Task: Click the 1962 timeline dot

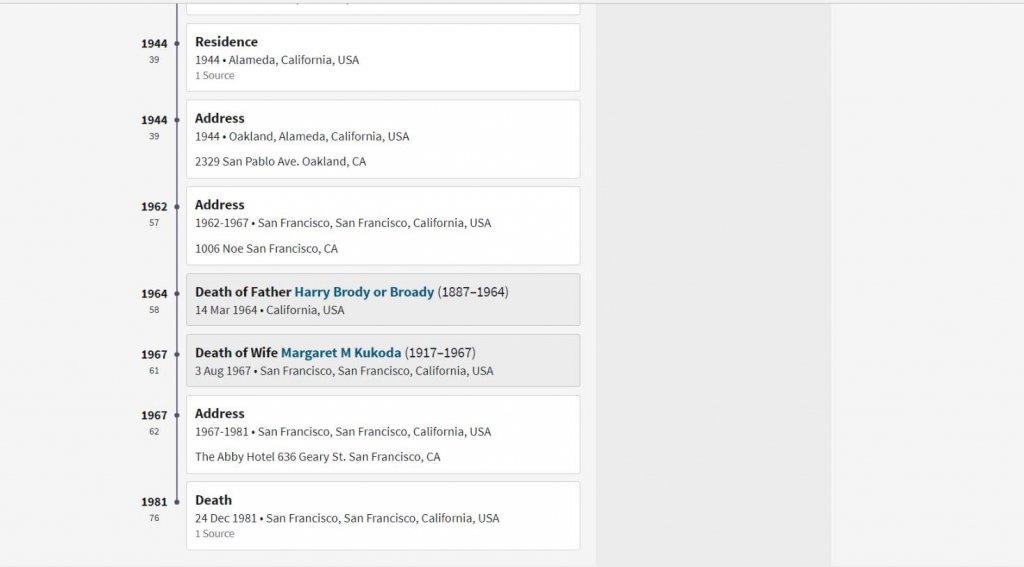Action: tap(177, 207)
